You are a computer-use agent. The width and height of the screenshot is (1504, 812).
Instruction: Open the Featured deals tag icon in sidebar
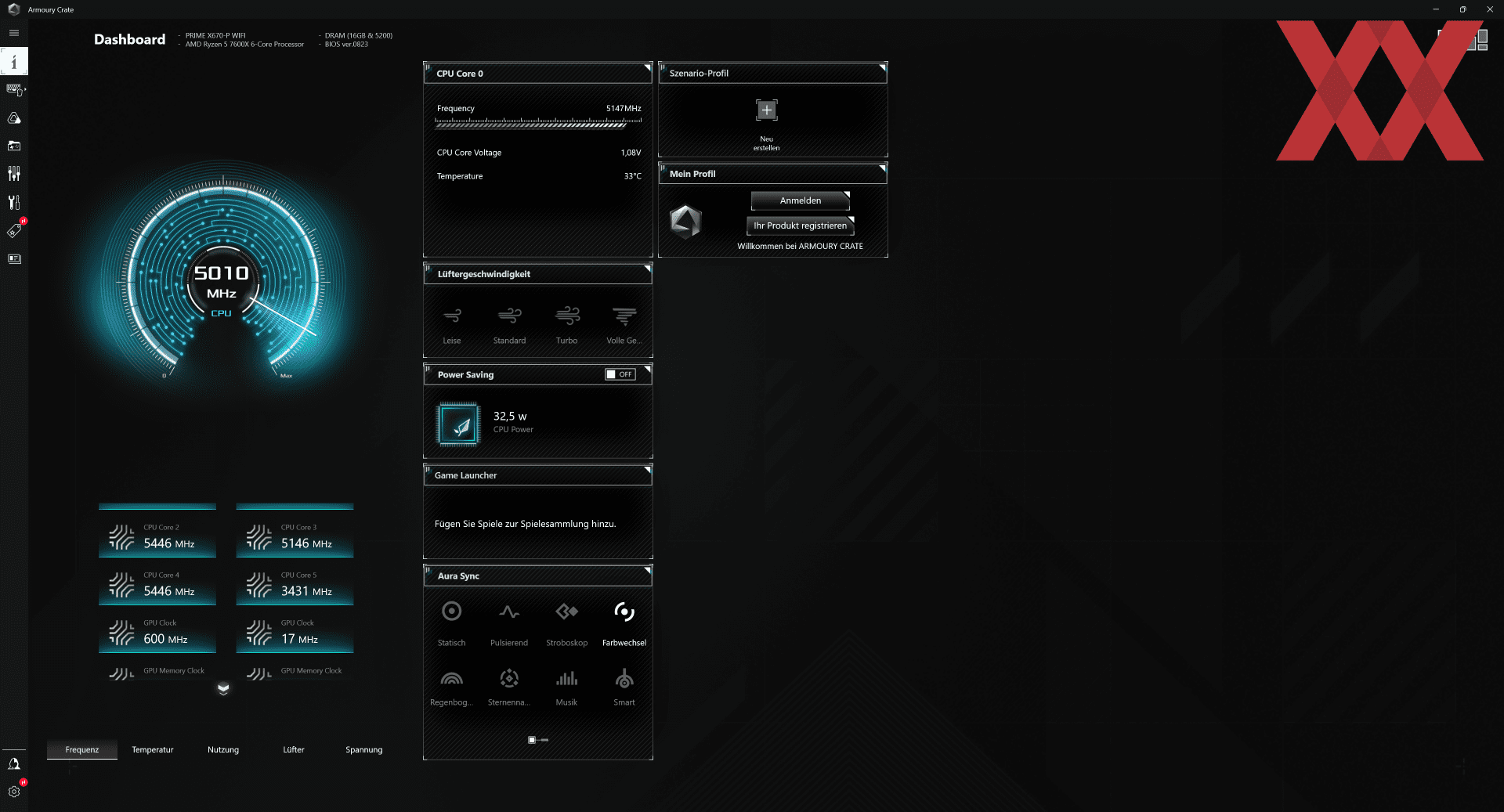click(14, 230)
